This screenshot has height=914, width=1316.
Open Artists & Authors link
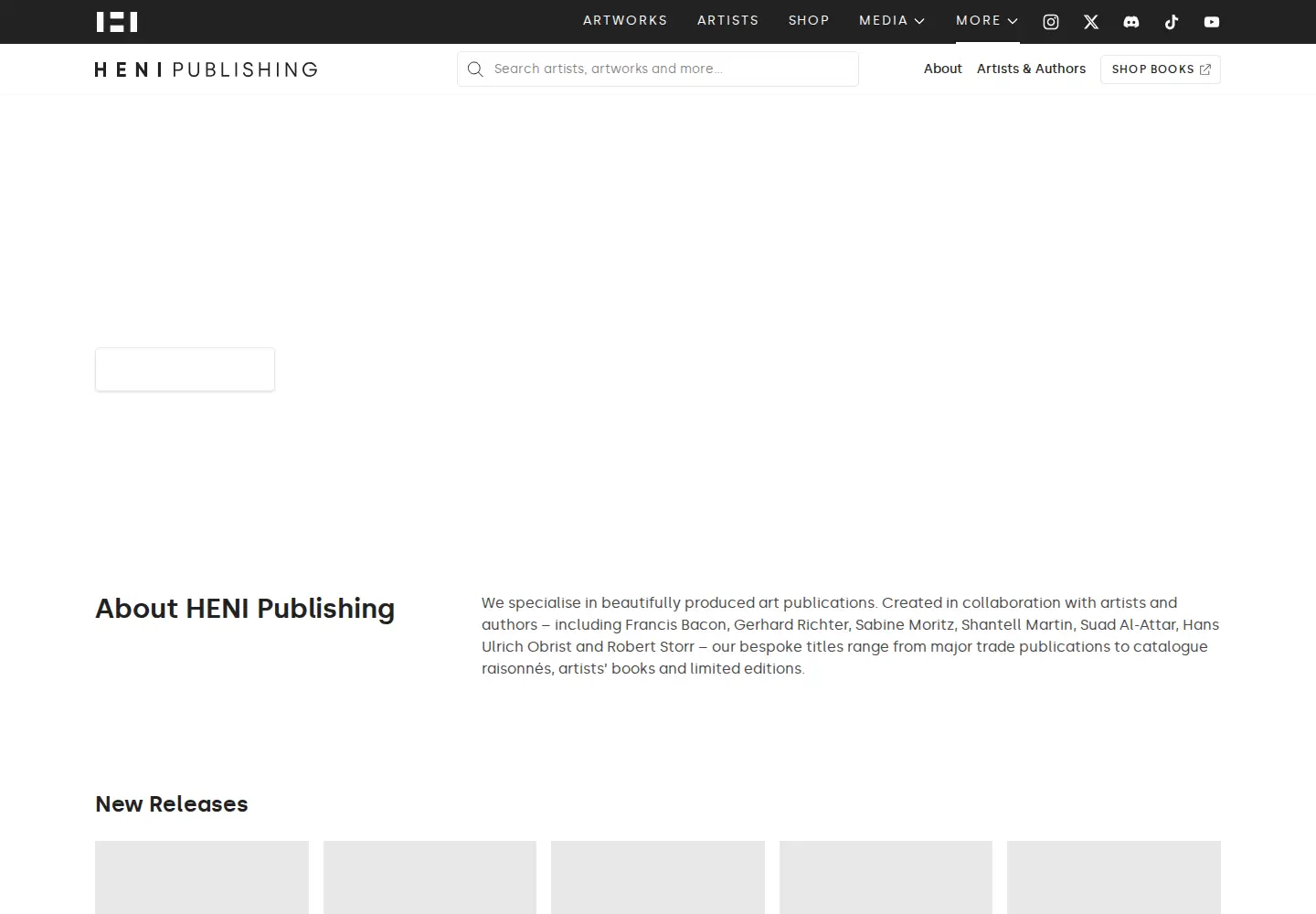pyautogui.click(x=1031, y=69)
